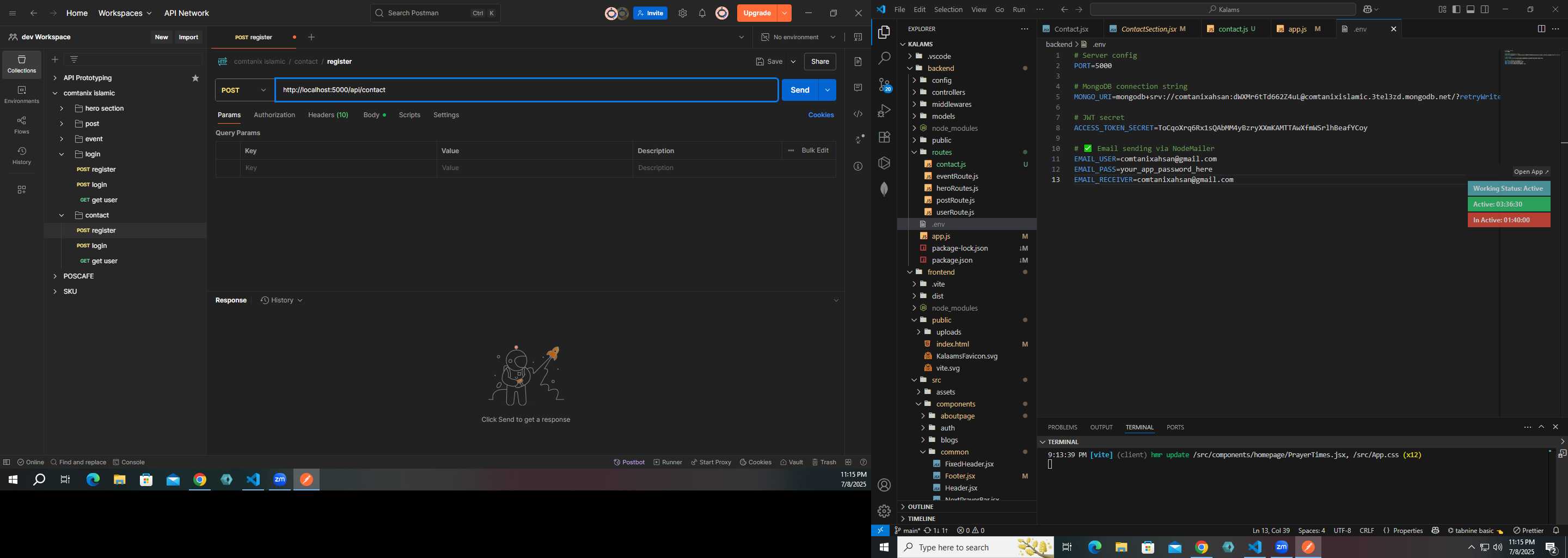
Task: Open Environments in Postman sidebar
Action: tap(22, 95)
